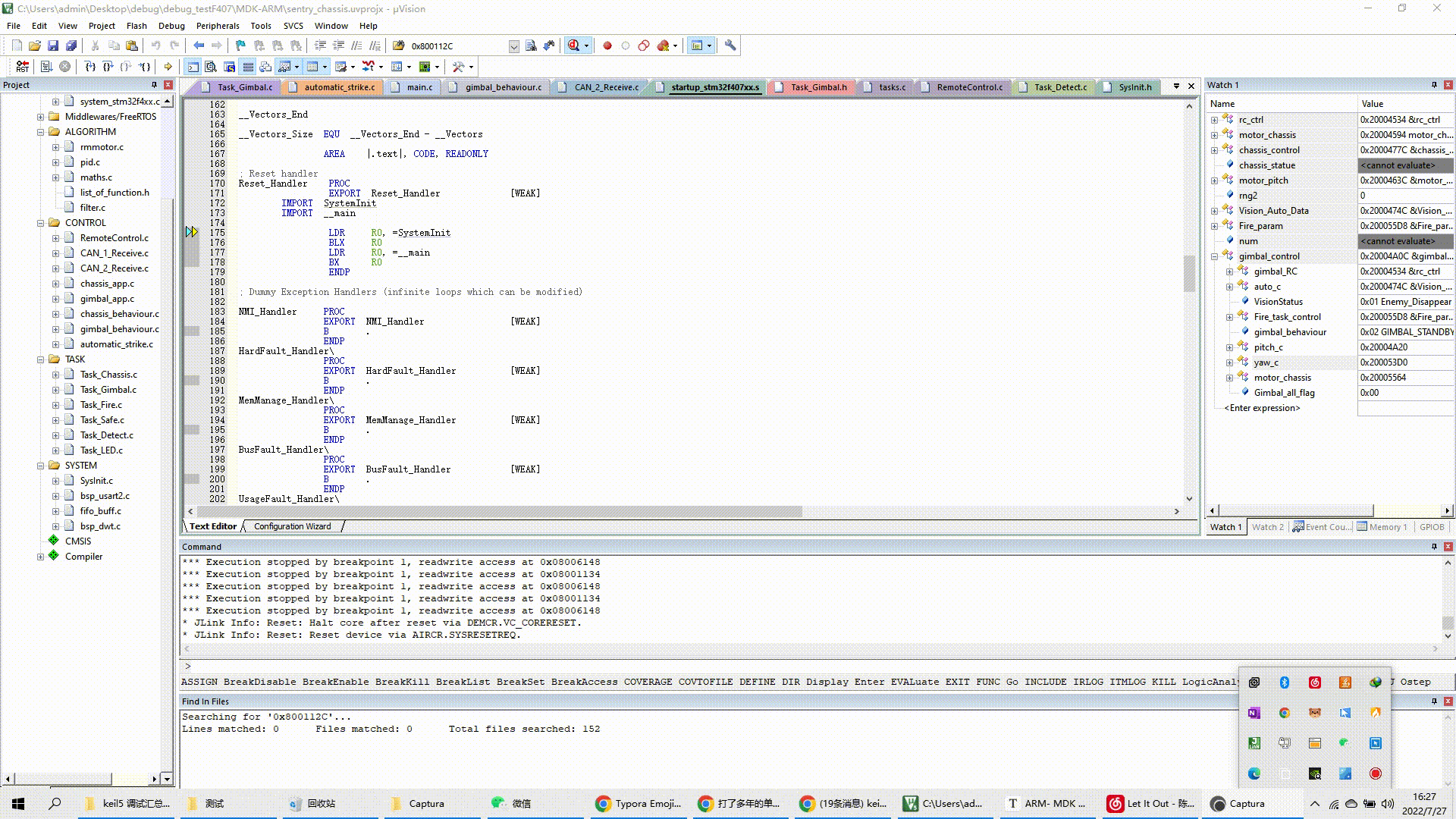Screen dimensions: 1456x819
Task: Click Enter expression input field
Action: [x=1262, y=407]
